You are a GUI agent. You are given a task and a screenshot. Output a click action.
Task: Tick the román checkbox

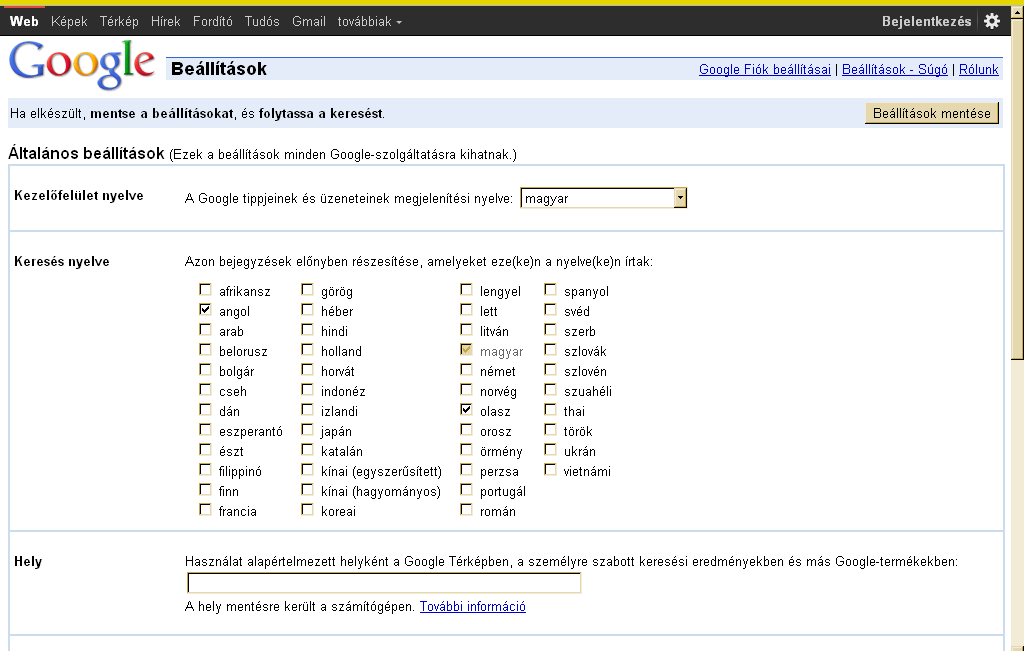click(x=466, y=509)
